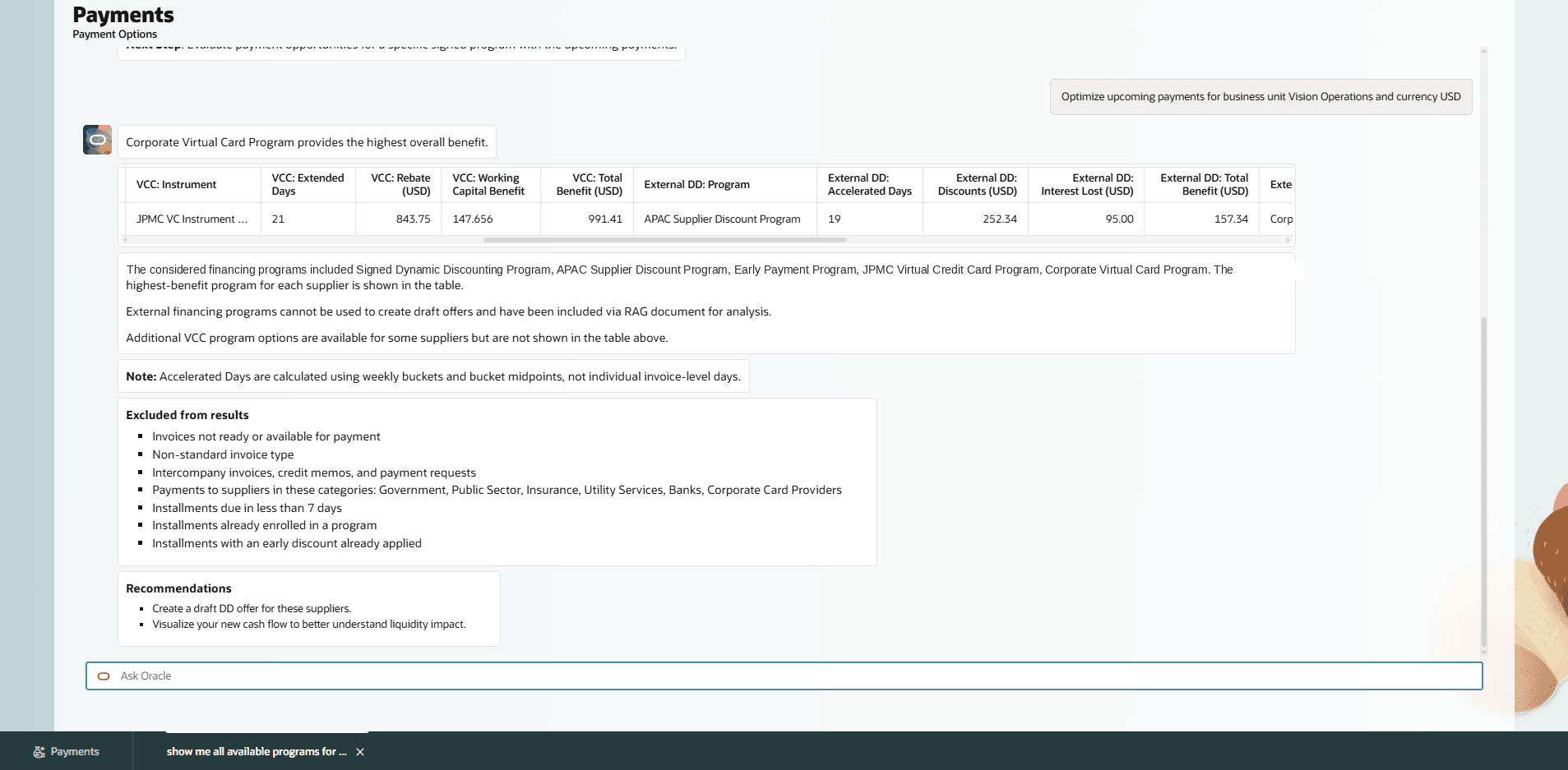Open the Payments tab in bottom bar
This screenshot has height=770, width=1568.
coord(66,751)
